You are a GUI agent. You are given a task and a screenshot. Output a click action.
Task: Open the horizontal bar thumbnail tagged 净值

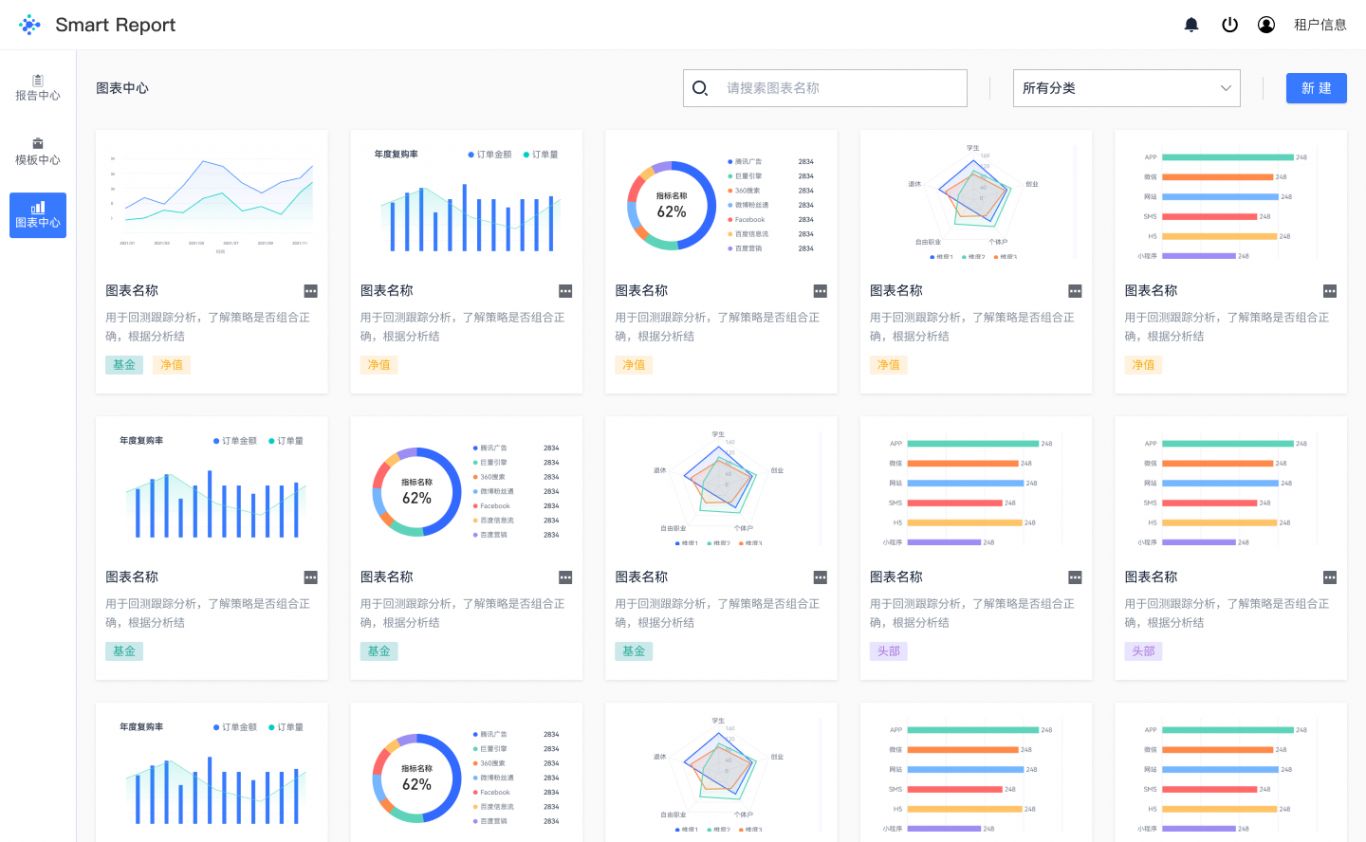click(x=1231, y=203)
